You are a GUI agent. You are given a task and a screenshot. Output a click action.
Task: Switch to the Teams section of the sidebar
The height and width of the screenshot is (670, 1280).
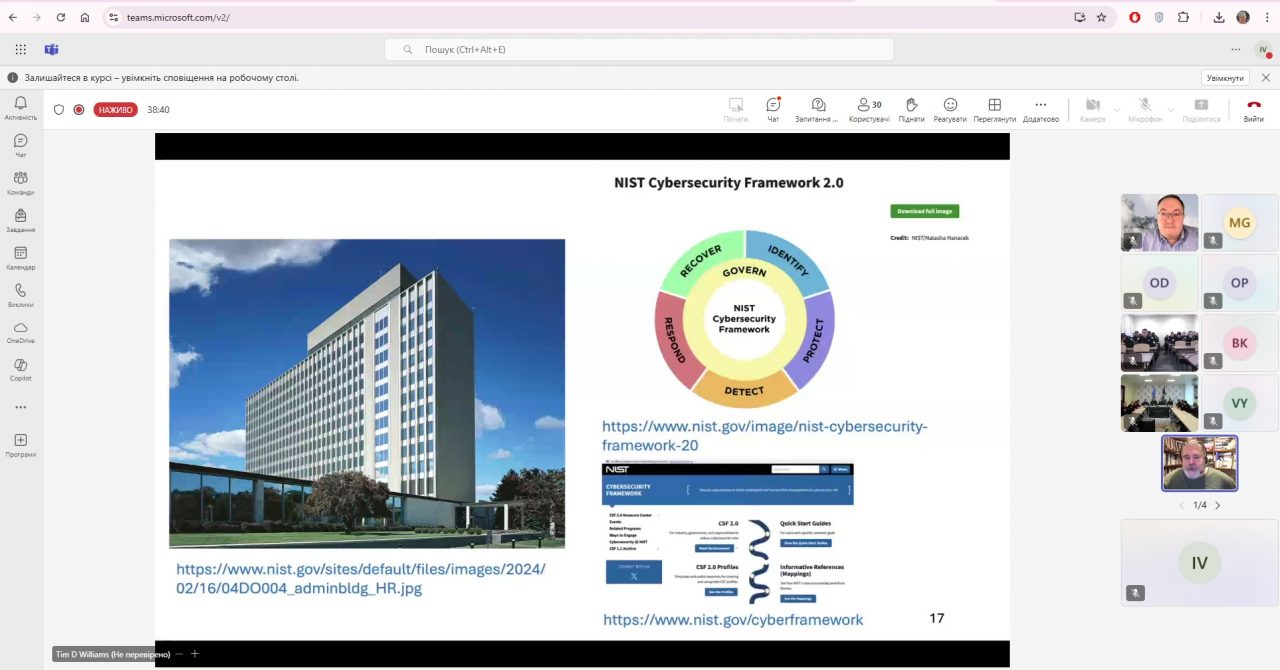click(x=20, y=182)
